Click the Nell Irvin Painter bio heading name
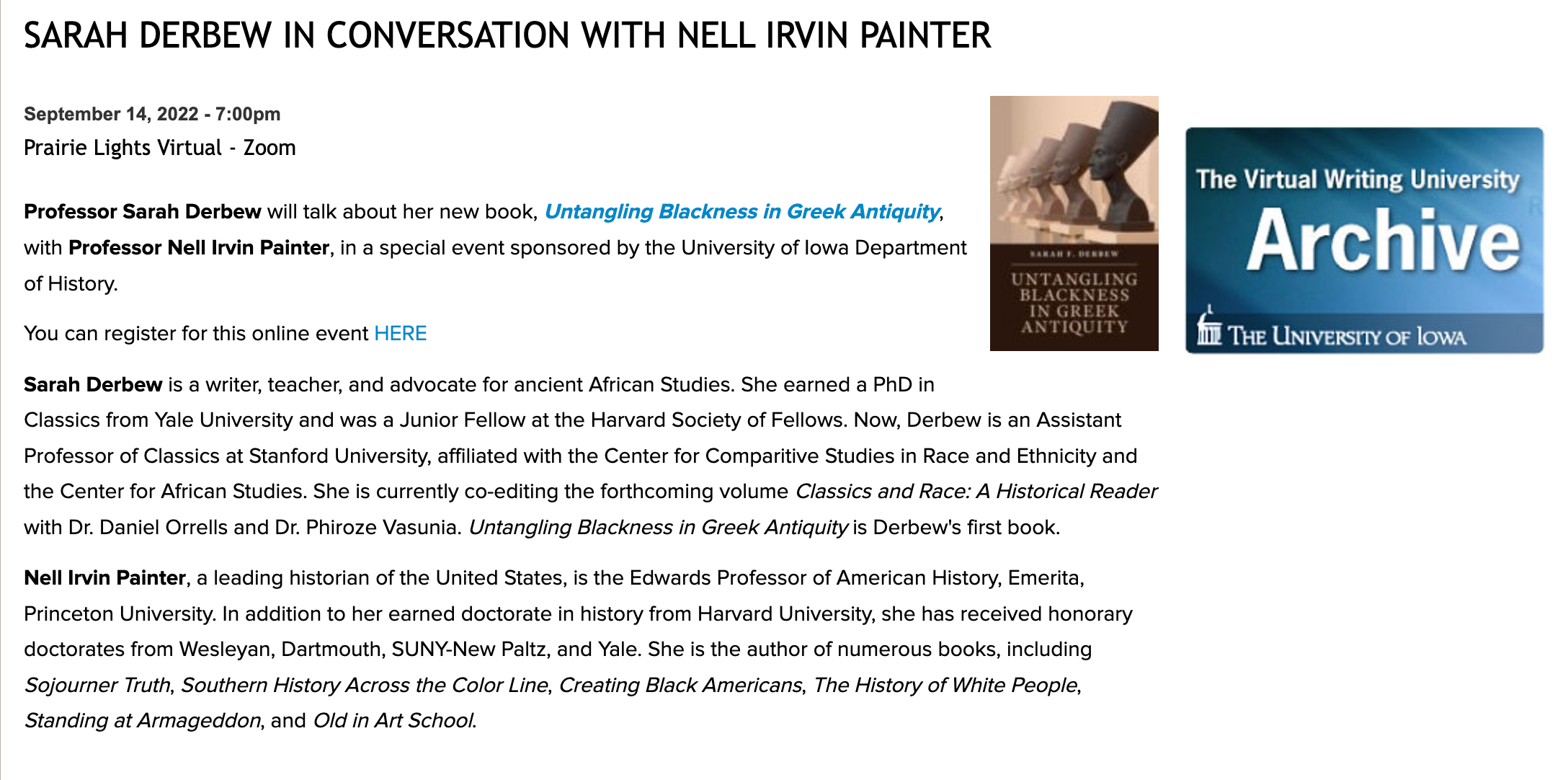Screen dimensions: 1568x780 point(105,578)
